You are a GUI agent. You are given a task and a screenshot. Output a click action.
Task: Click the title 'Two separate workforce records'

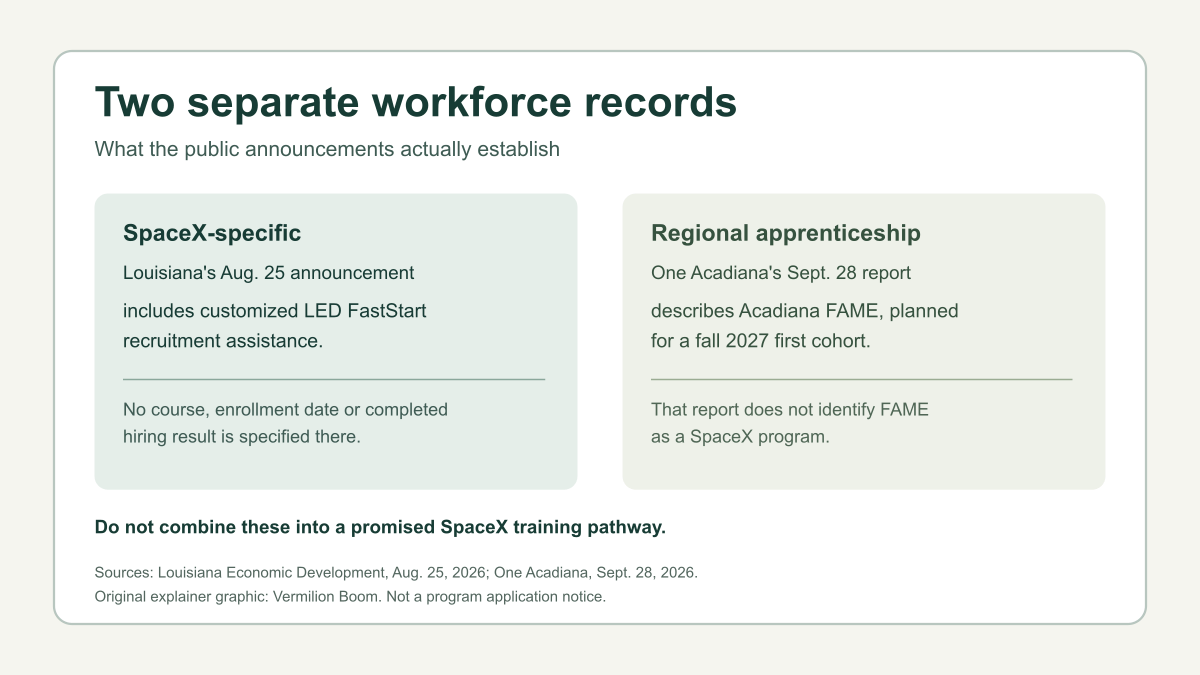click(416, 103)
